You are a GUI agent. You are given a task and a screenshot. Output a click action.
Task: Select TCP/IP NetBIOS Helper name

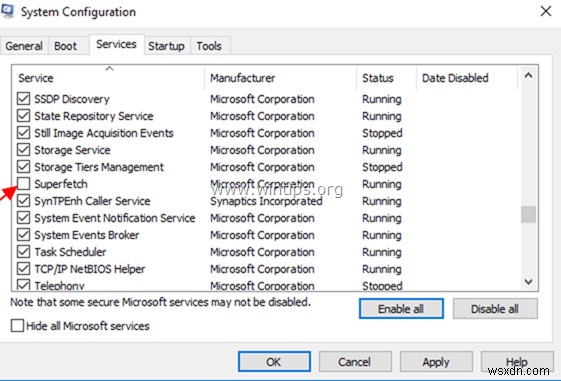(x=90, y=269)
